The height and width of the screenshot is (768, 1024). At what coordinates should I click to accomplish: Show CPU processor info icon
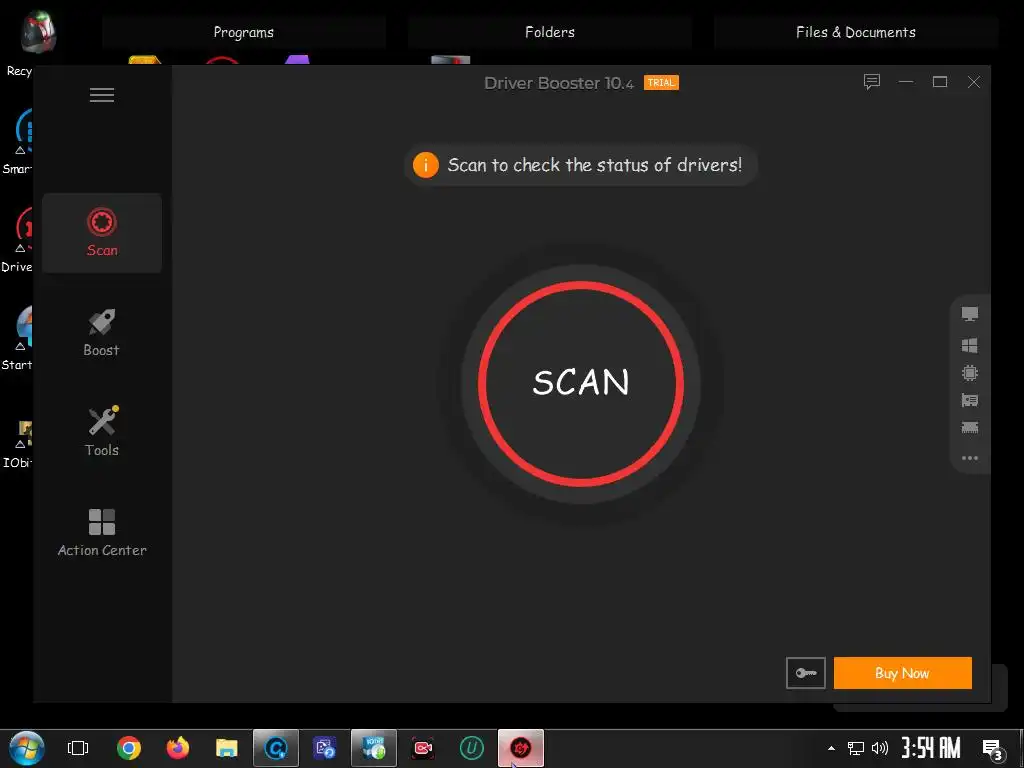coord(970,373)
